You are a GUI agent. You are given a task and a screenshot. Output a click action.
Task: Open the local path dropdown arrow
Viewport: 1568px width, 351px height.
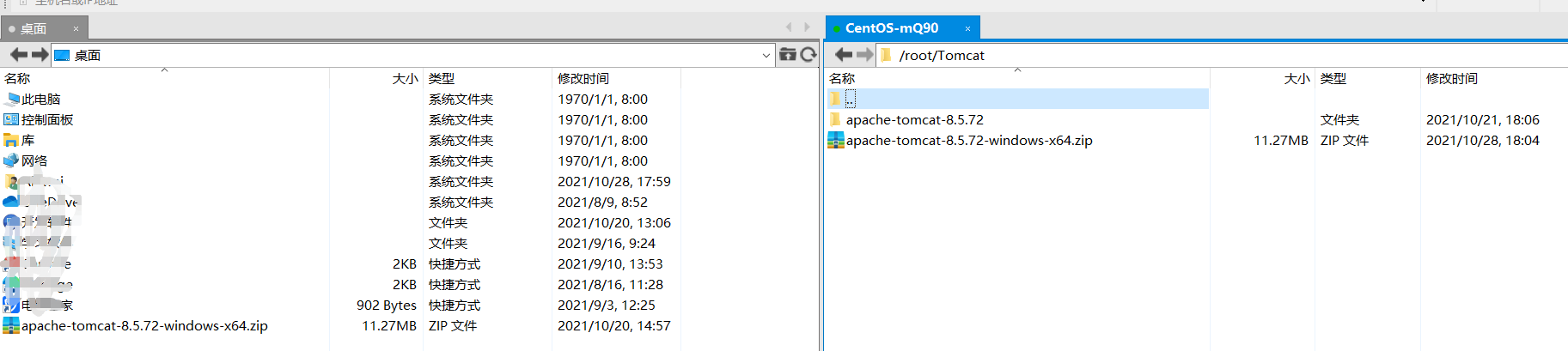766,55
